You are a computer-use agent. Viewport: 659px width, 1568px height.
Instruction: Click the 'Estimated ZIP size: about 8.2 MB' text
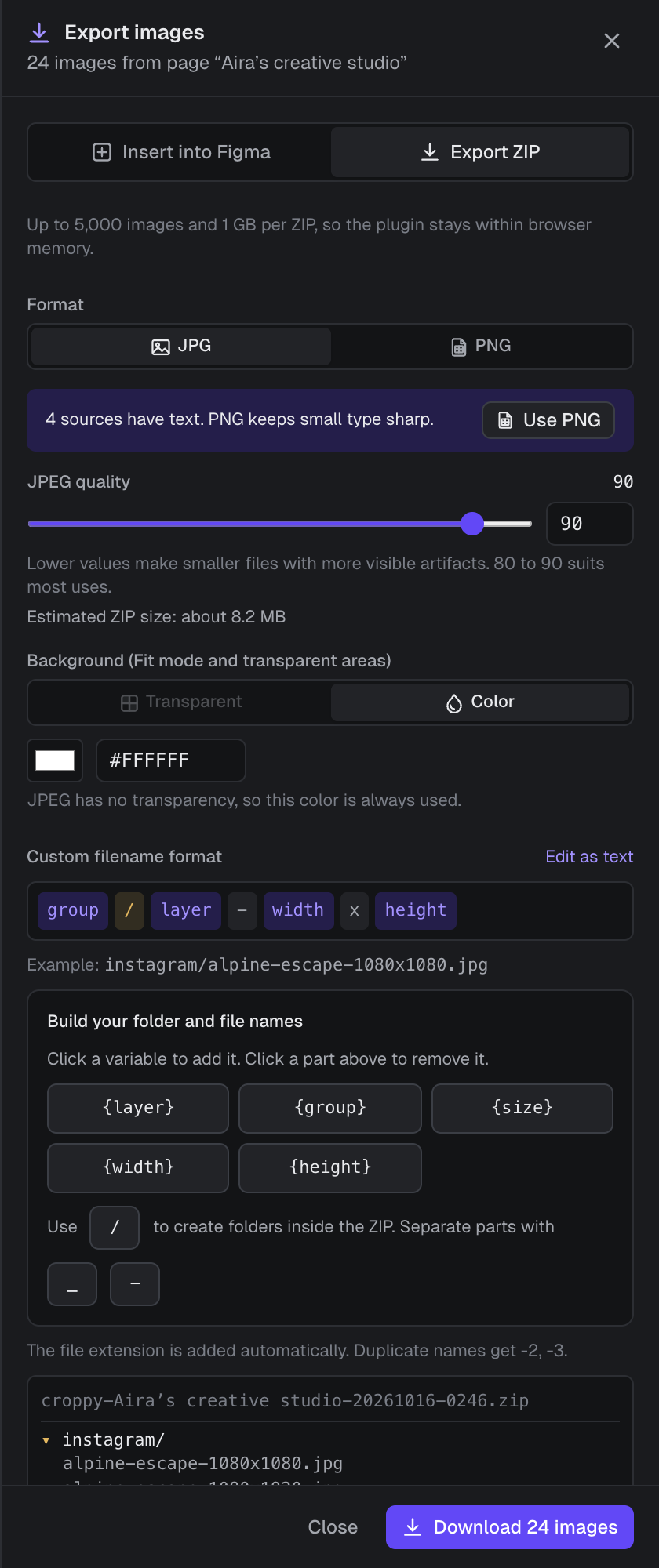156,617
